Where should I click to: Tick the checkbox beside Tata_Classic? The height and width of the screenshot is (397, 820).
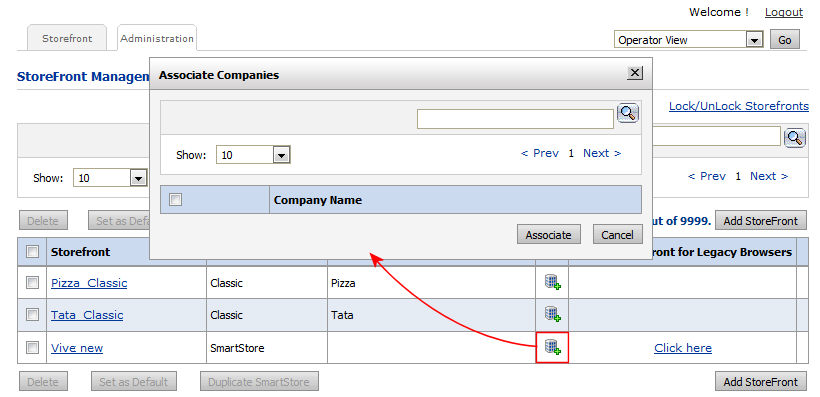pos(32,314)
